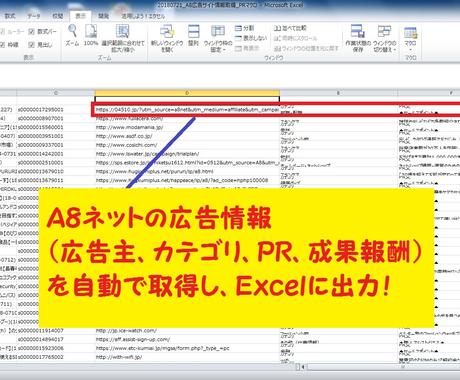
Task: Switch to the 校閲 ribbon tab
Action: (x=58, y=16)
